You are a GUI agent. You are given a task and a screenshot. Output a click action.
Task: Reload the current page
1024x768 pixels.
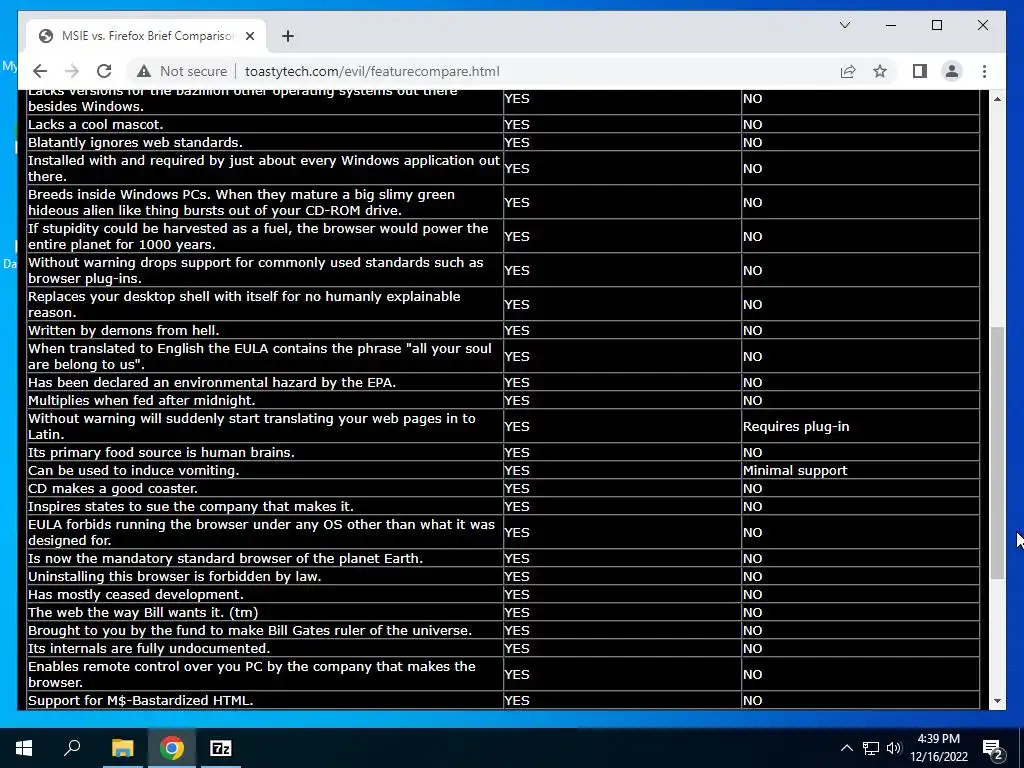click(104, 71)
